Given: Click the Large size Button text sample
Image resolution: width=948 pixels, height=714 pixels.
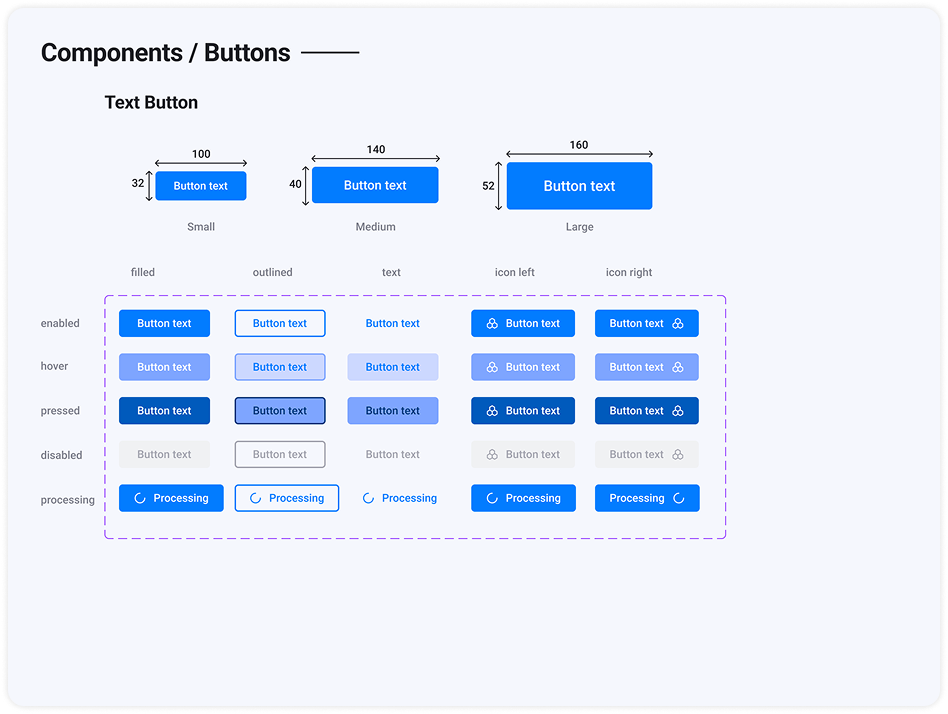Looking at the screenshot, I should click(x=579, y=186).
